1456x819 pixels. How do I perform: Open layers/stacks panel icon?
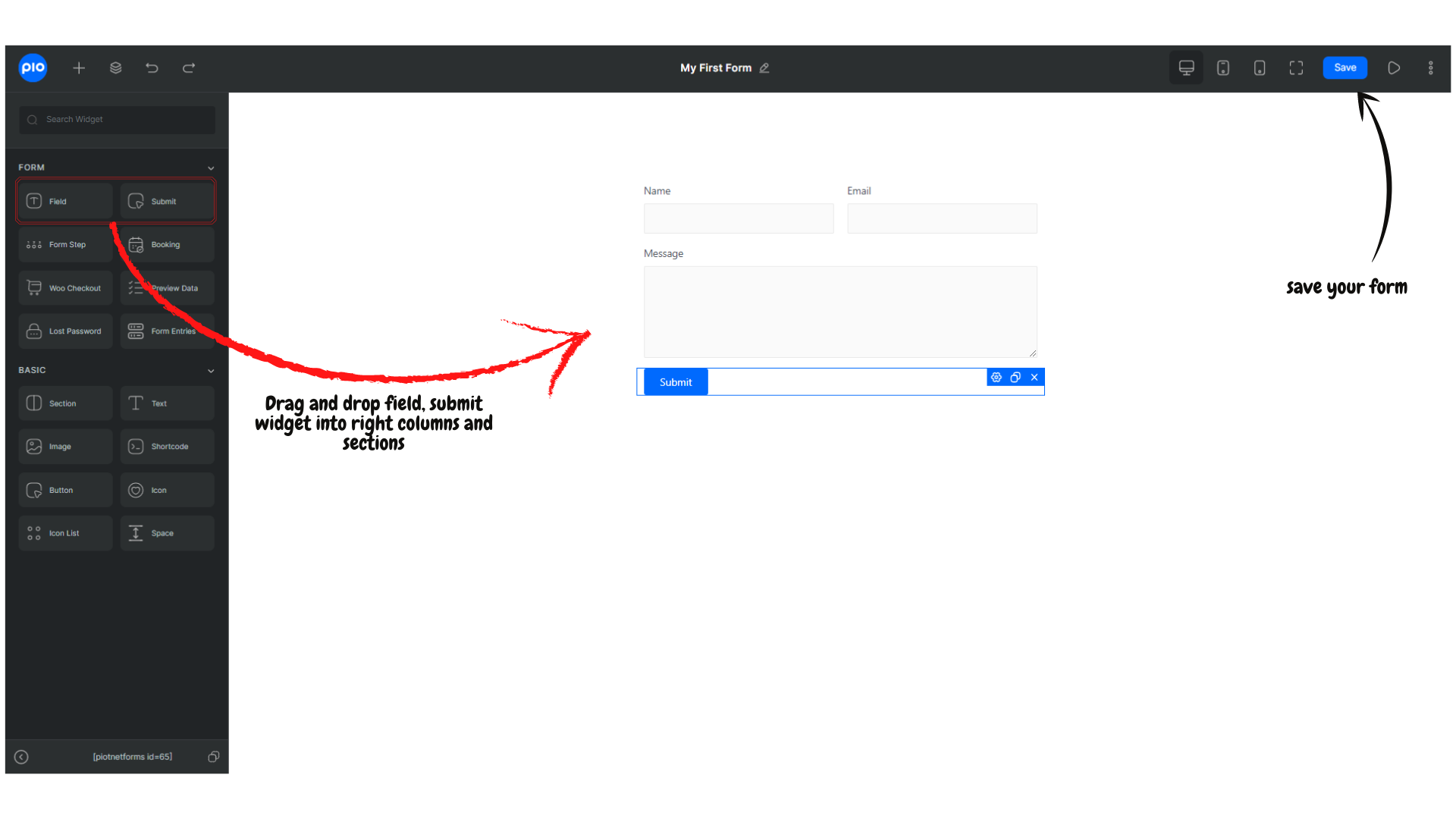pyautogui.click(x=115, y=68)
